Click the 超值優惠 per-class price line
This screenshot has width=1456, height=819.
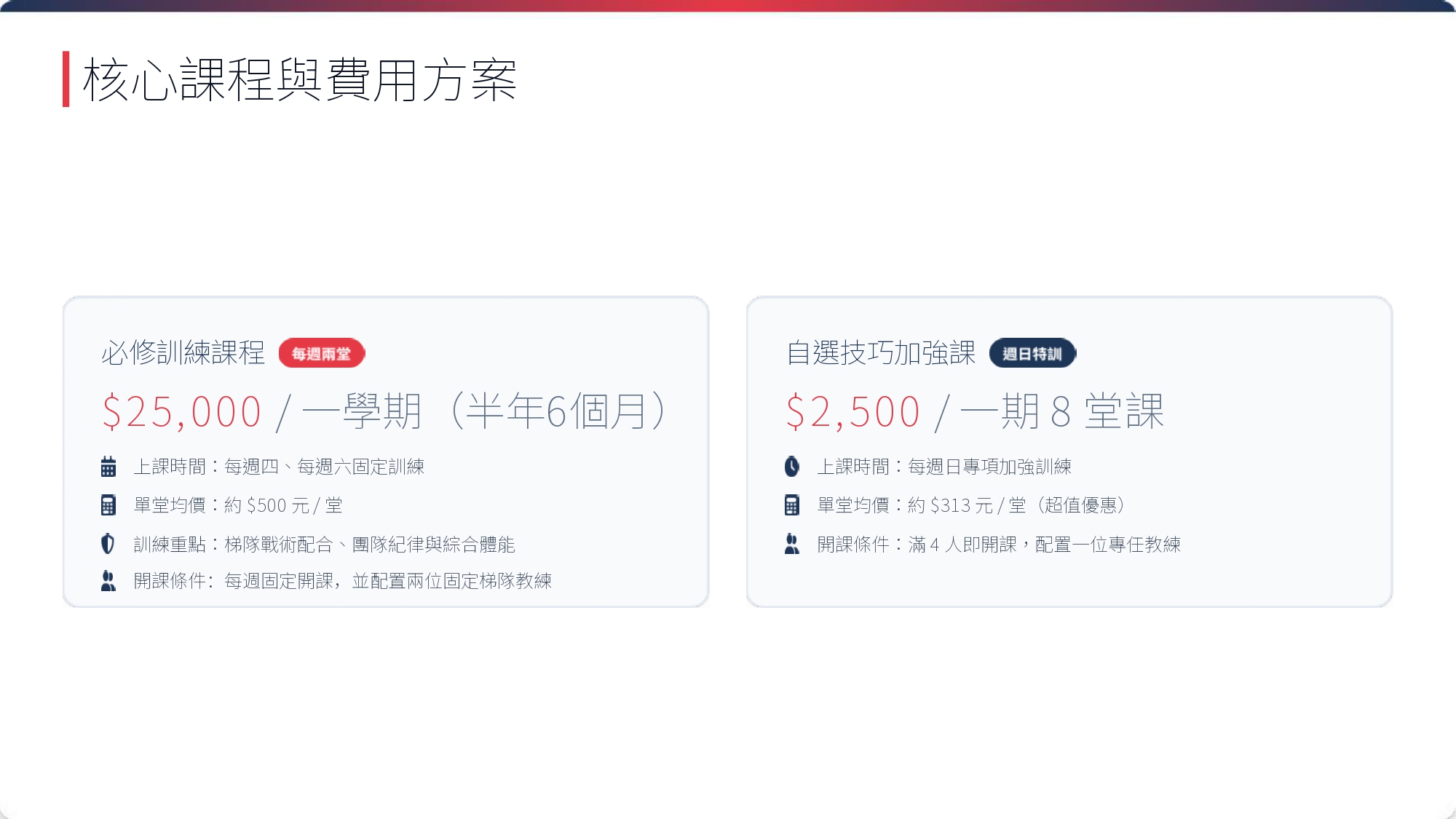click(973, 505)
